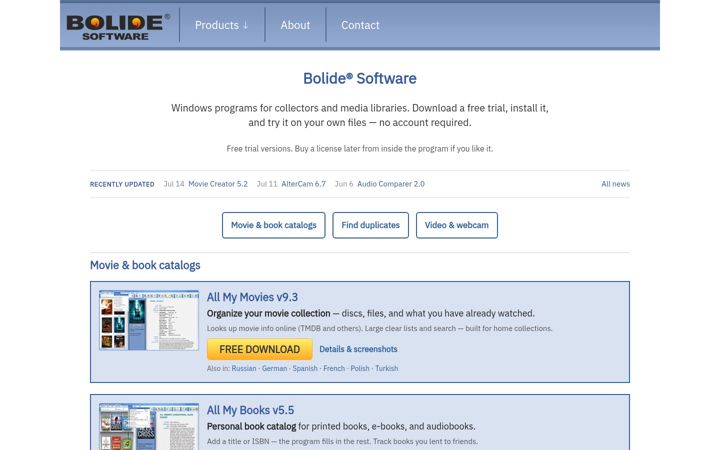
Task: Switch to the Russian version link
Action: [x=244, y=368]
